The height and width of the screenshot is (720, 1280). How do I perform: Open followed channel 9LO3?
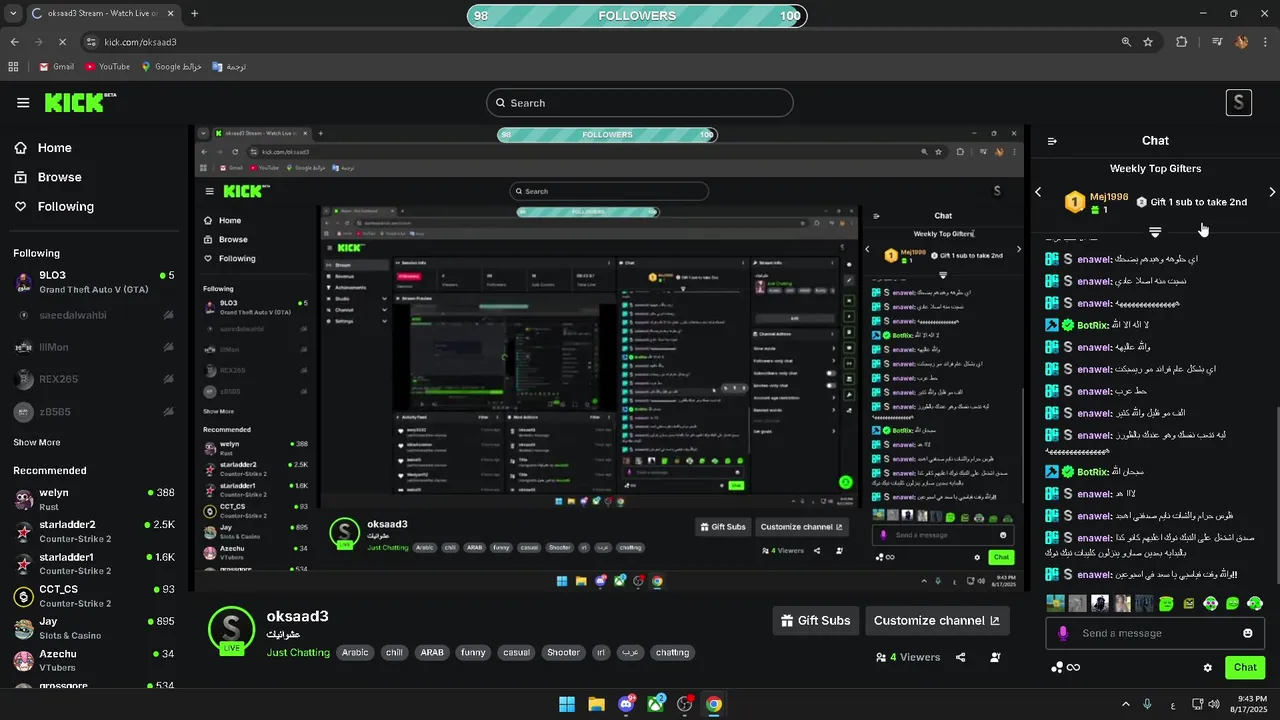pos(94,282)
